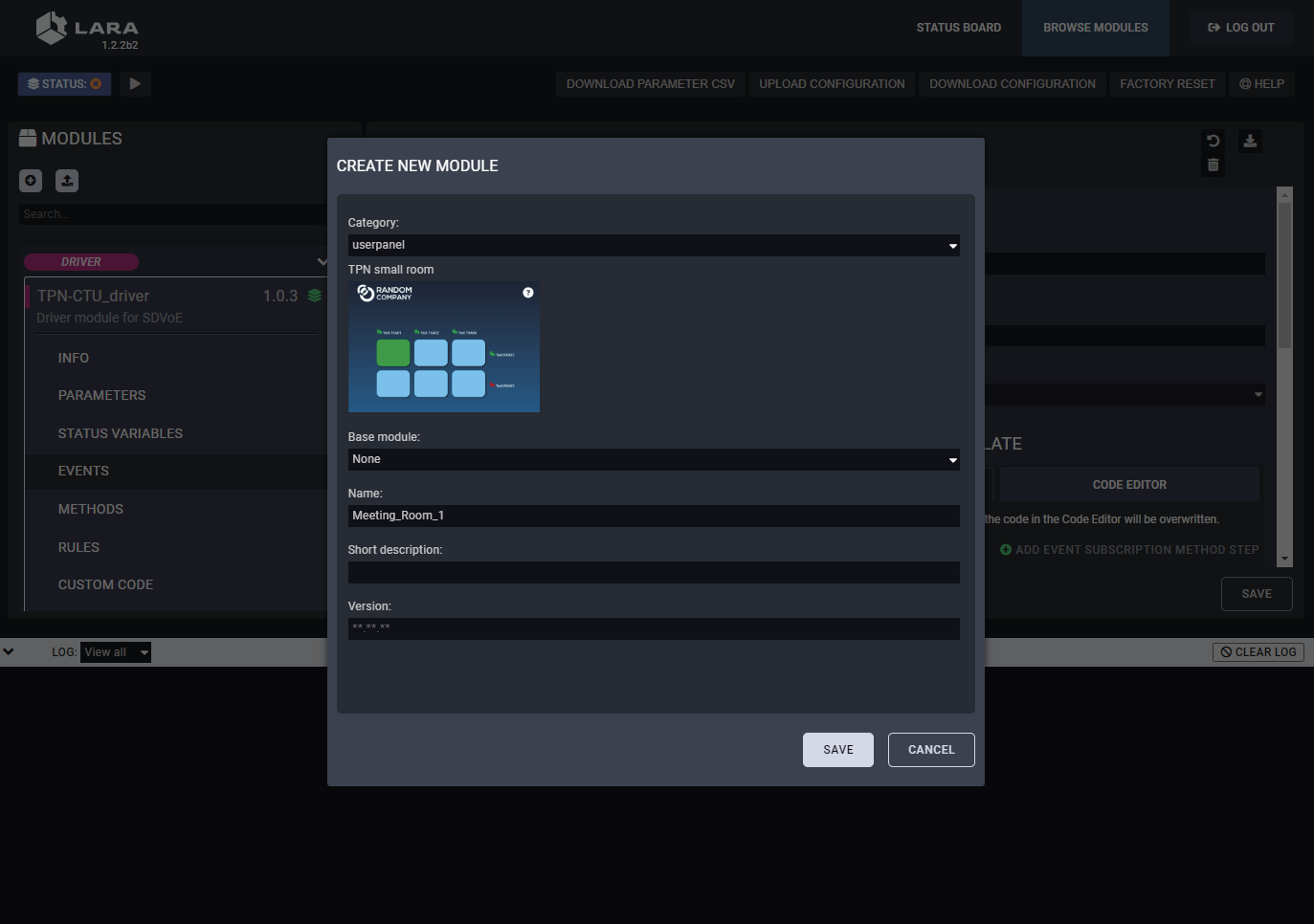Open the LOG View all dropdown

click(x=116, y=652)
